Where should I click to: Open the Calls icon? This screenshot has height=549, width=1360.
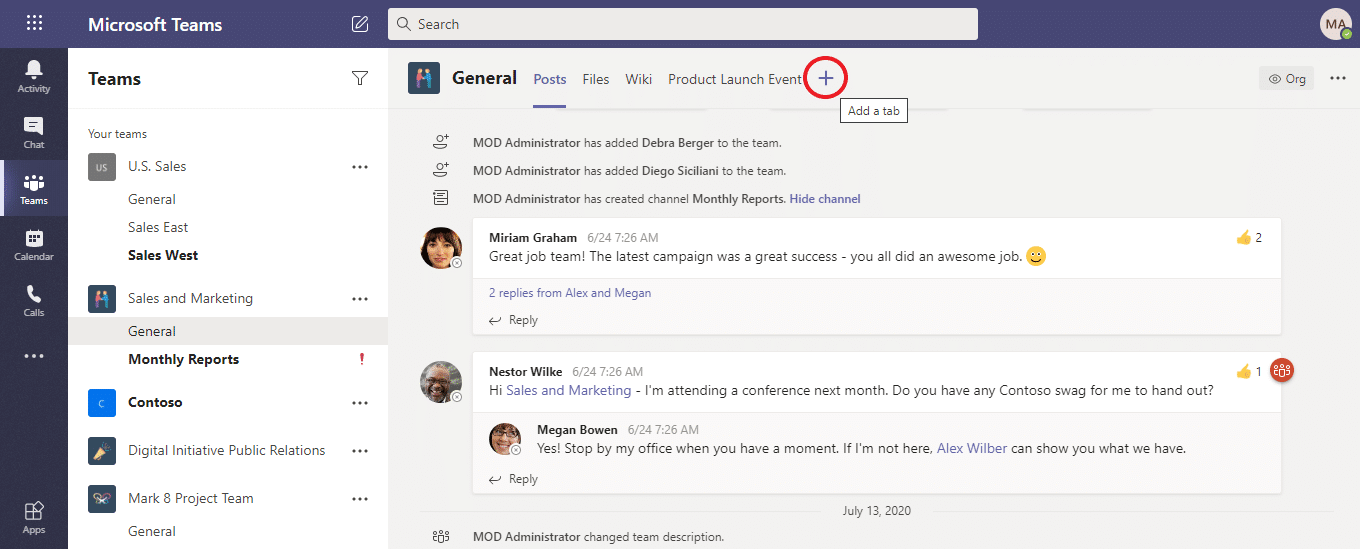click(x=34, y=300)
